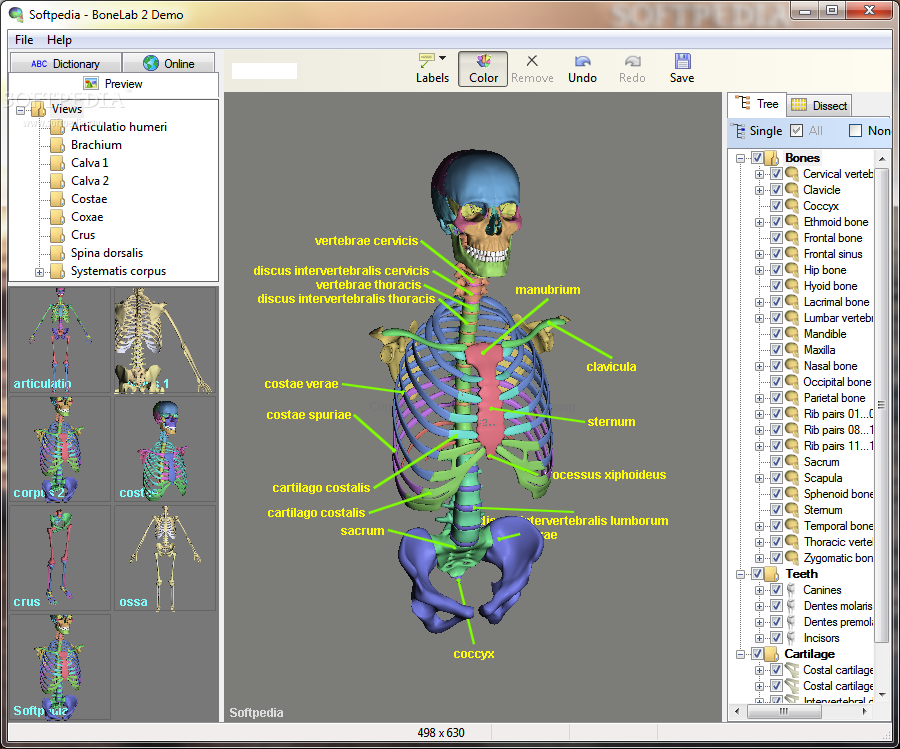This screenshot has height=749, width=900.
Task: Collapse the Teeth tree group
Action: 740,574
